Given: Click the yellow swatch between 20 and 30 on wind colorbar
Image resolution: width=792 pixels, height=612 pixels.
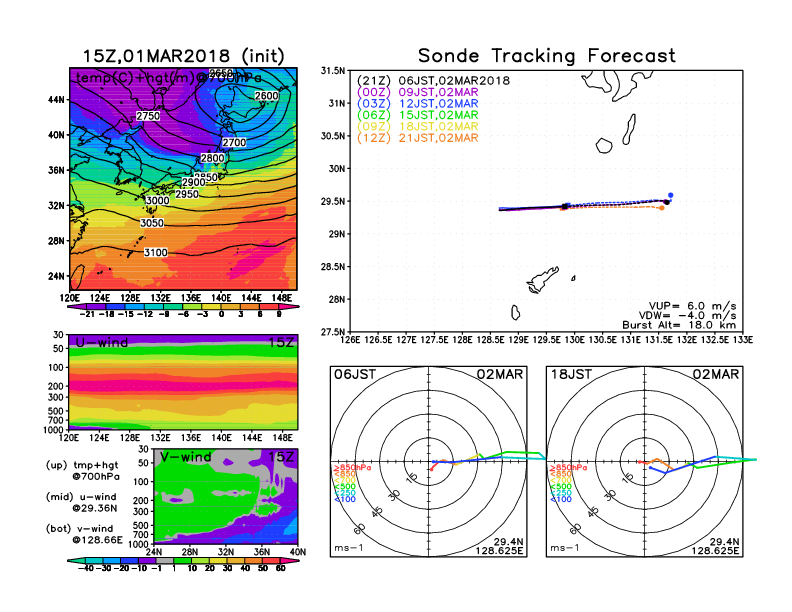Looking at the screenshot, I should coord(218,561).
